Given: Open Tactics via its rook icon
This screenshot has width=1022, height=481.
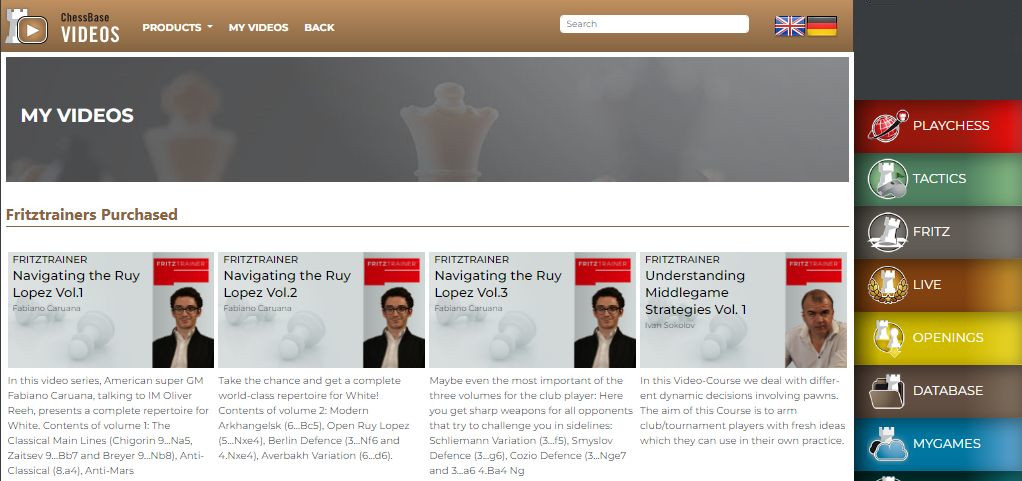Looking at the screenshot, I should (888, 179).
